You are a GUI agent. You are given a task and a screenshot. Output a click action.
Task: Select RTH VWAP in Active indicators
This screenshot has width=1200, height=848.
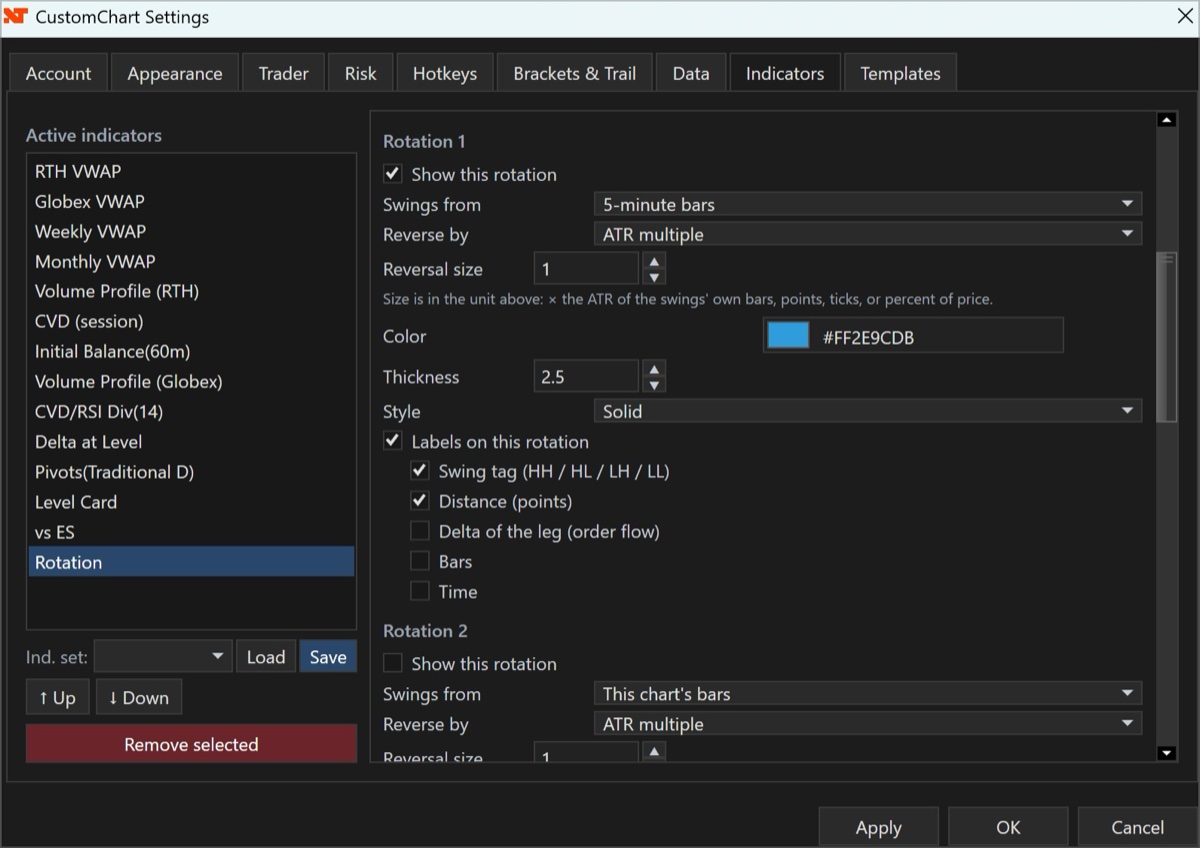pos(191,171)
